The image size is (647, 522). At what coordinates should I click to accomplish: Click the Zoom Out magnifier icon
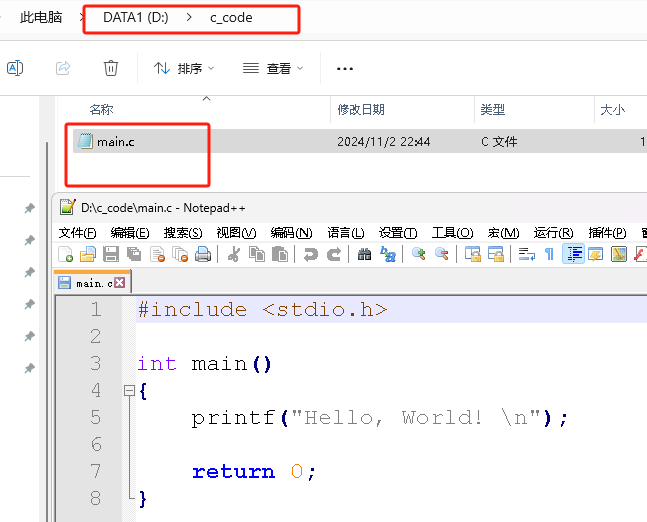click(x=442, y=254)
